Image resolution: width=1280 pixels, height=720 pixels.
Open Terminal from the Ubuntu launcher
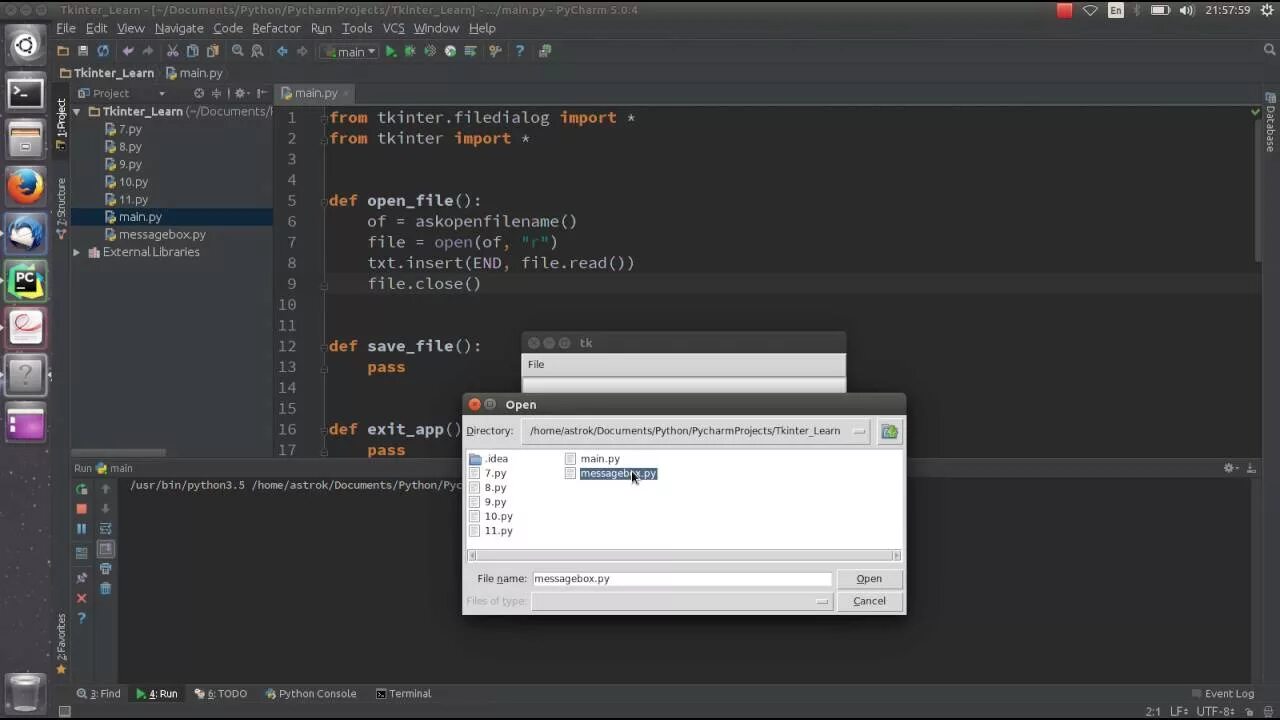coord(26,93)
